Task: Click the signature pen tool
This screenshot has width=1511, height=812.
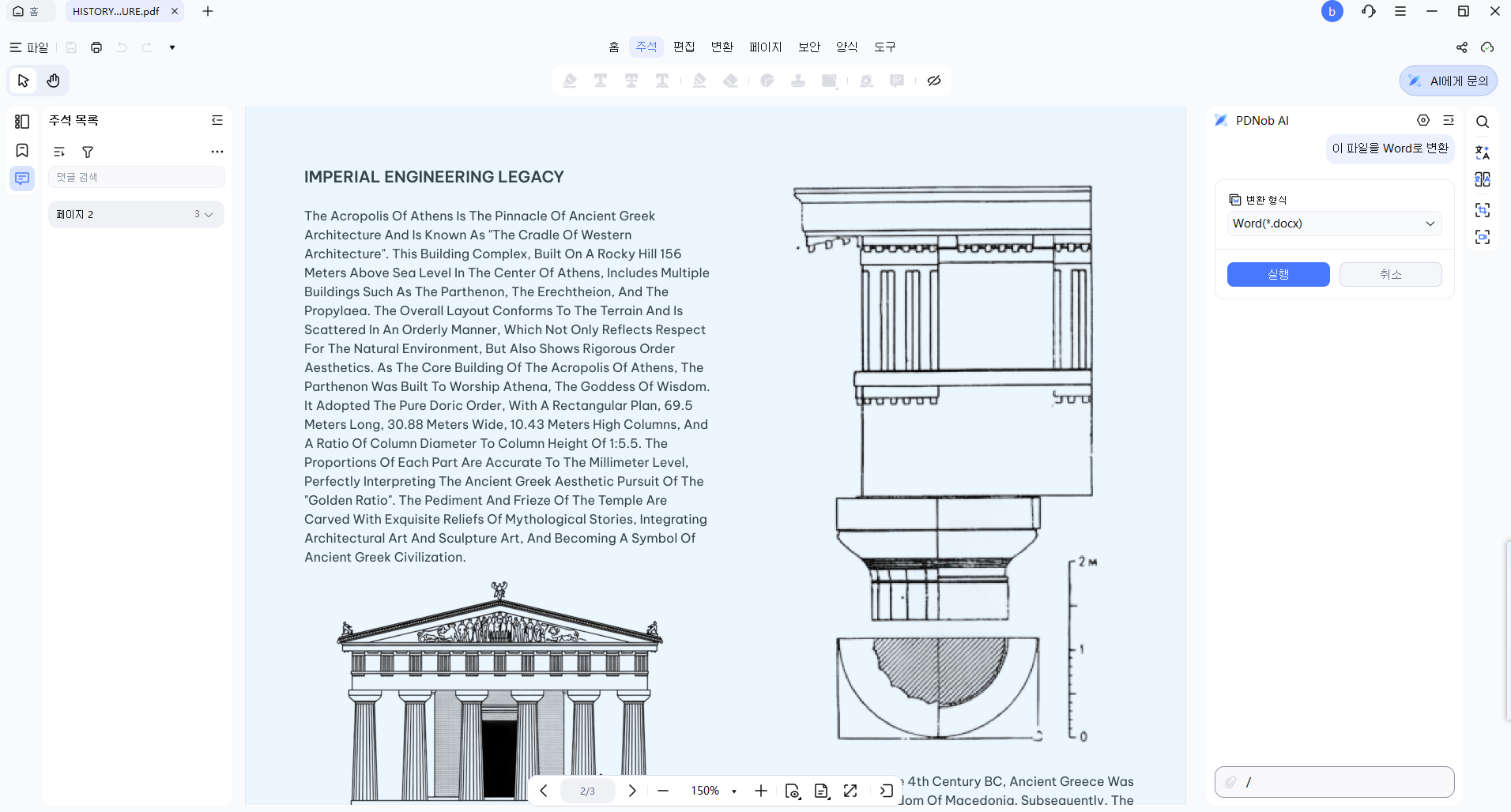Action: point(866,81)
